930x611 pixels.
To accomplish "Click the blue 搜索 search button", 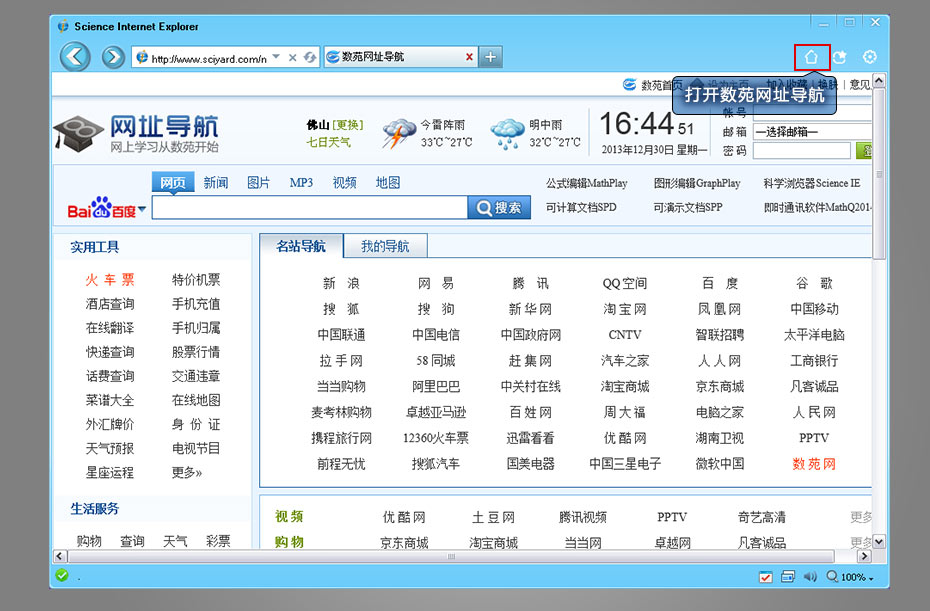I will coord(499,208).
